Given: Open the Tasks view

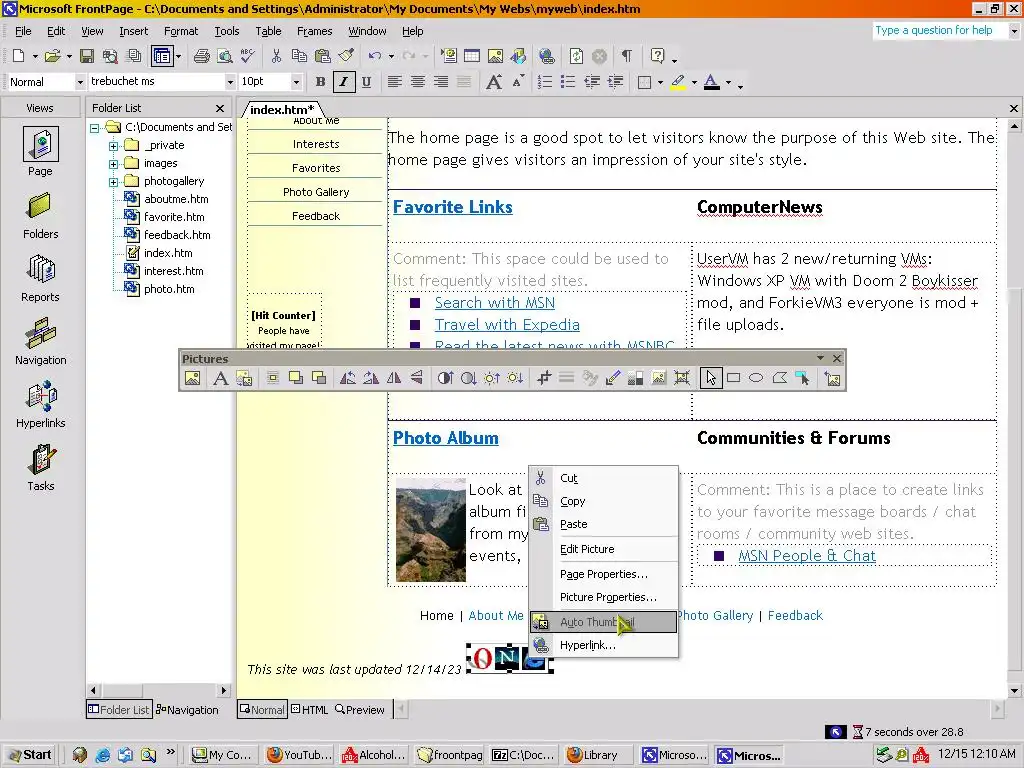Looking at the screenshot, I should tap(40, 468).
